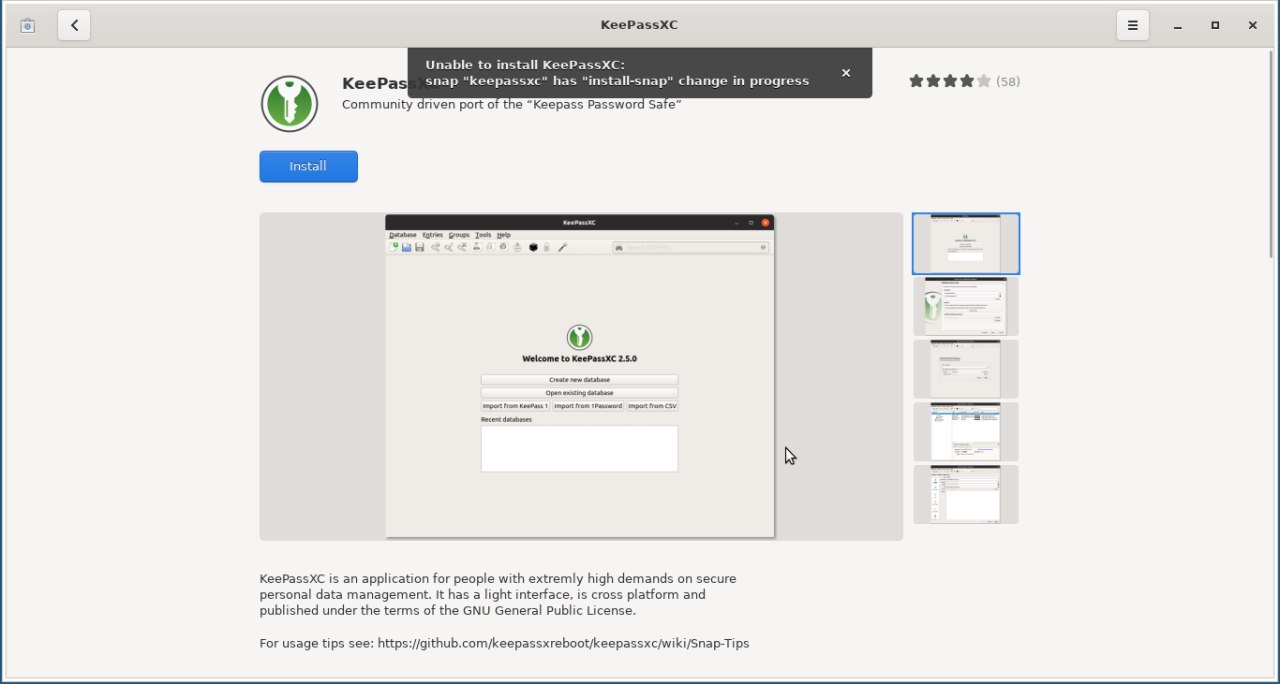Click the software icon at top-left corner
This screenshot has height=684, width=1280.
click(x=28, y=25)
